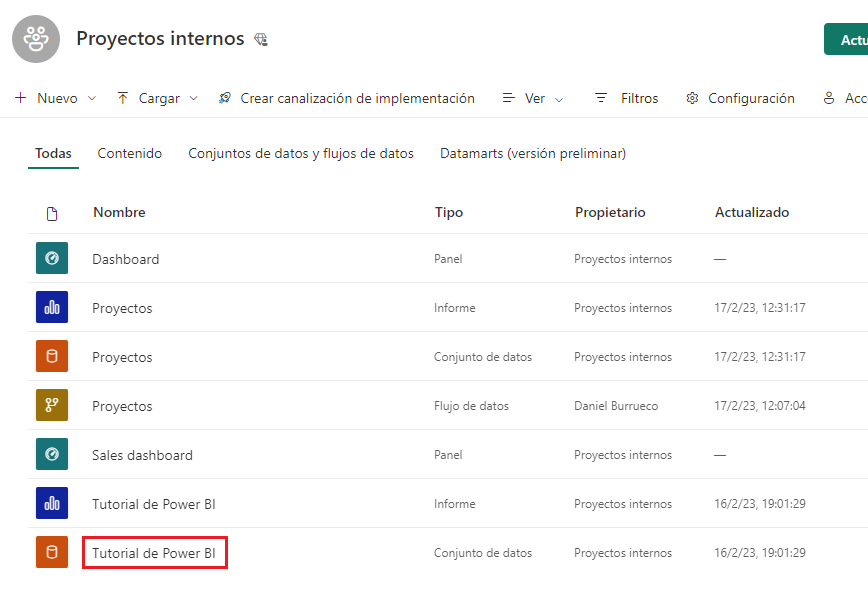This screenshot has width=868, height=592.
Task: Open the Cargar upload dropdown
Action: tap(158, 98)
